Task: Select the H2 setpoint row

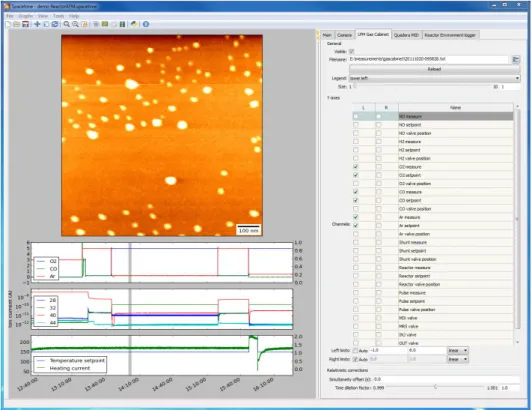Action: click(433, 150)
